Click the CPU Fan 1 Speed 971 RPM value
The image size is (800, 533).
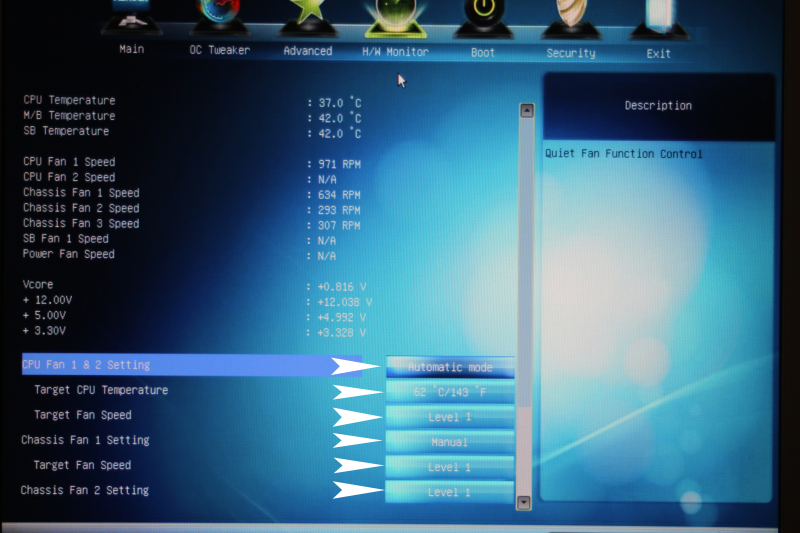339,164
